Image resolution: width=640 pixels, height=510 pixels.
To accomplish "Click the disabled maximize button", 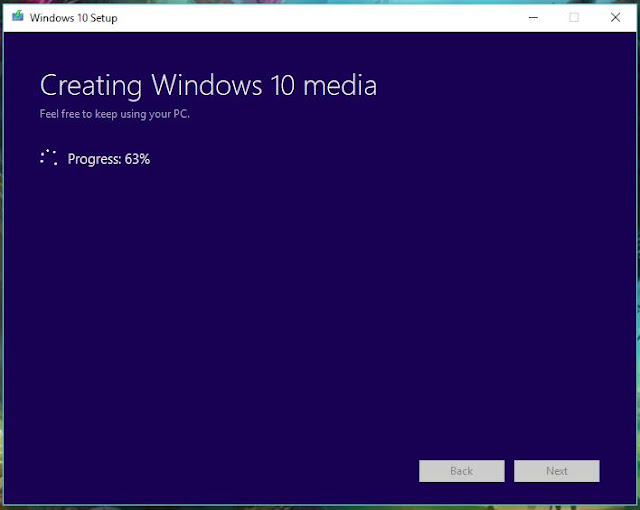I will click(x=574, y=18).
